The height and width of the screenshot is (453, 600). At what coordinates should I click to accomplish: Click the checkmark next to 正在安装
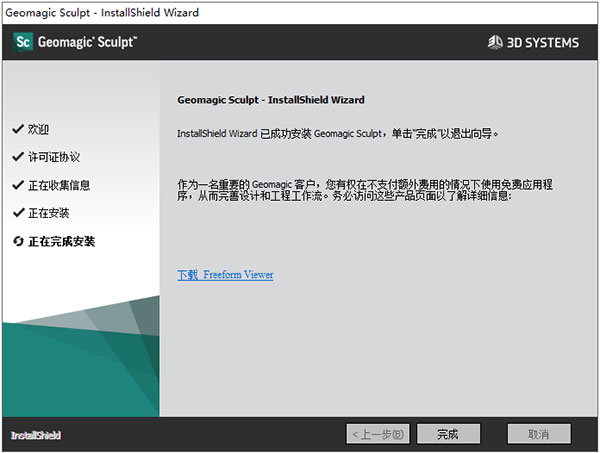pyautogui.click(x=17, y=214)
